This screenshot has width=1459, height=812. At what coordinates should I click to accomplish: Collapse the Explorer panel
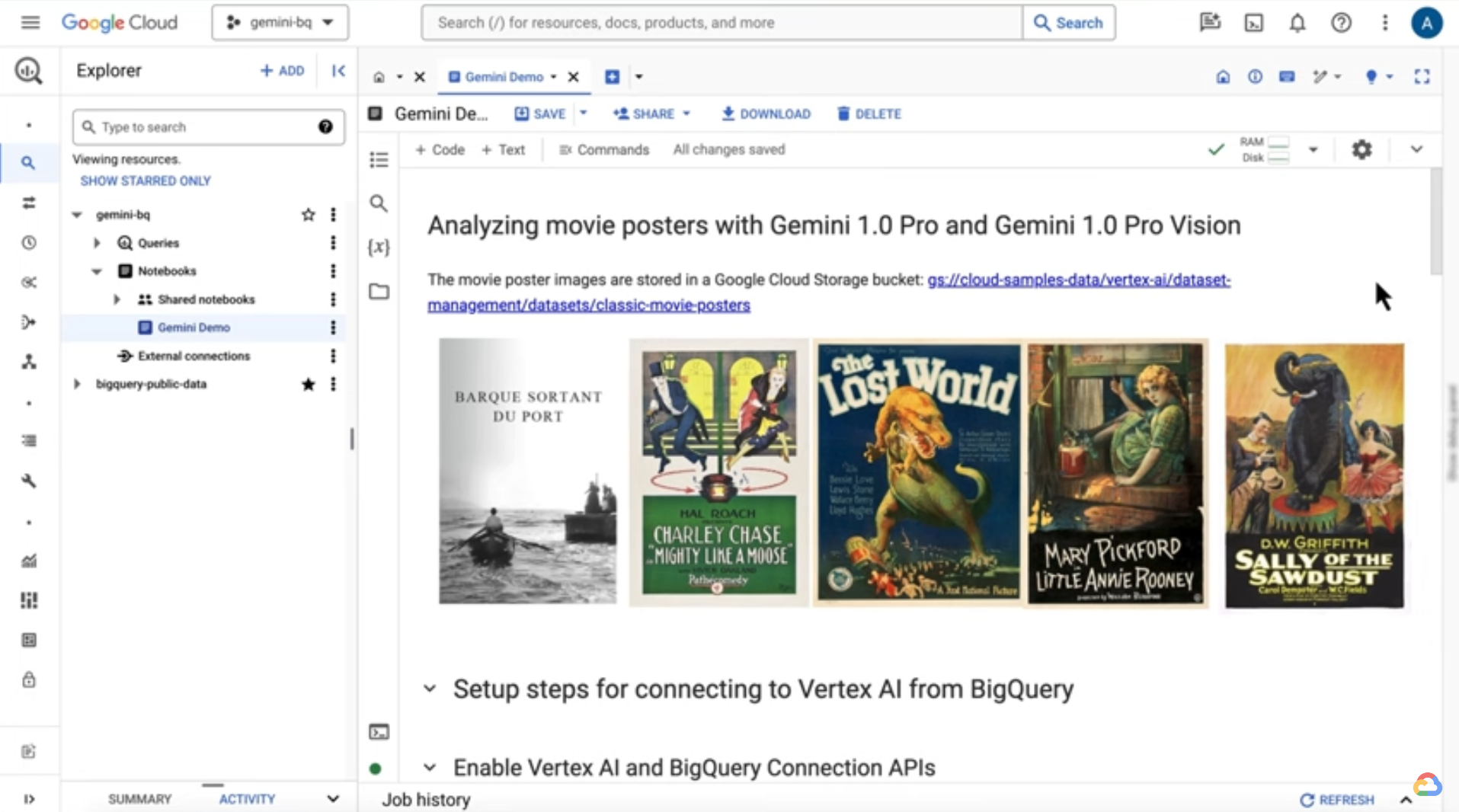click(x=339, y=71)
